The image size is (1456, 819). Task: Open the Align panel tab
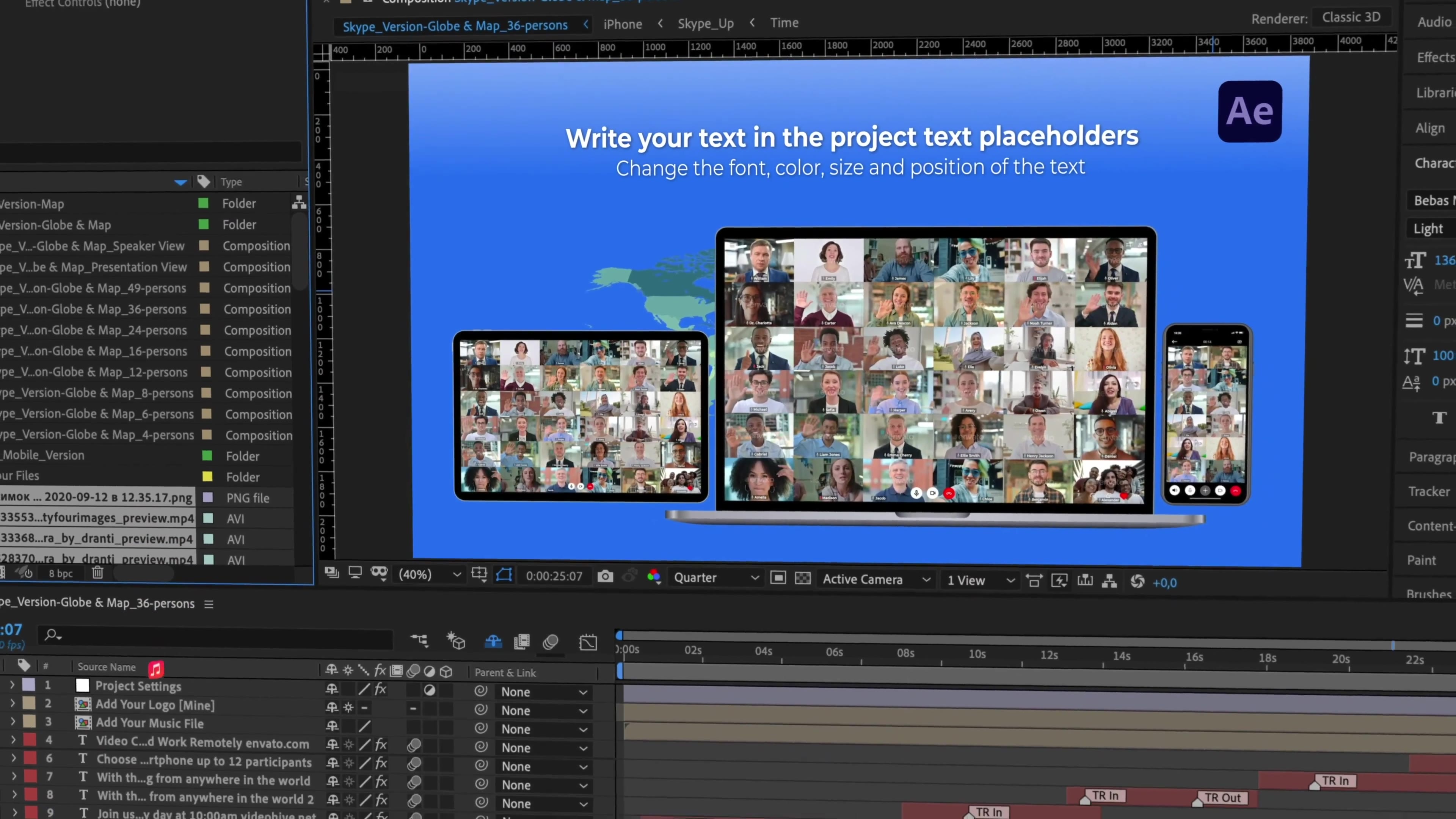[x=1429, y=128]
